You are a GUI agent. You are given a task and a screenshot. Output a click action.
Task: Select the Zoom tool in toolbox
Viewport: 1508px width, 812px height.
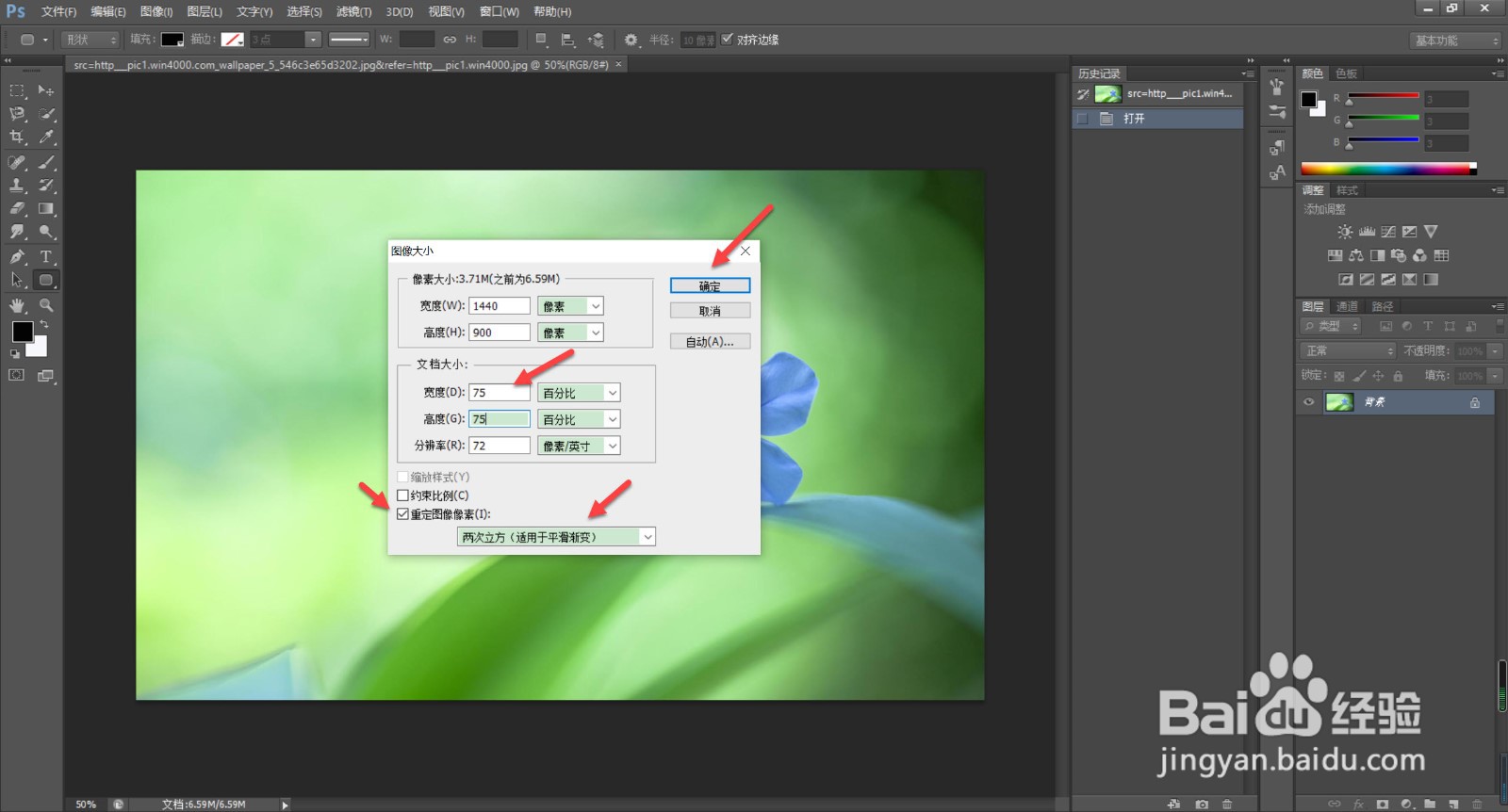45,305
